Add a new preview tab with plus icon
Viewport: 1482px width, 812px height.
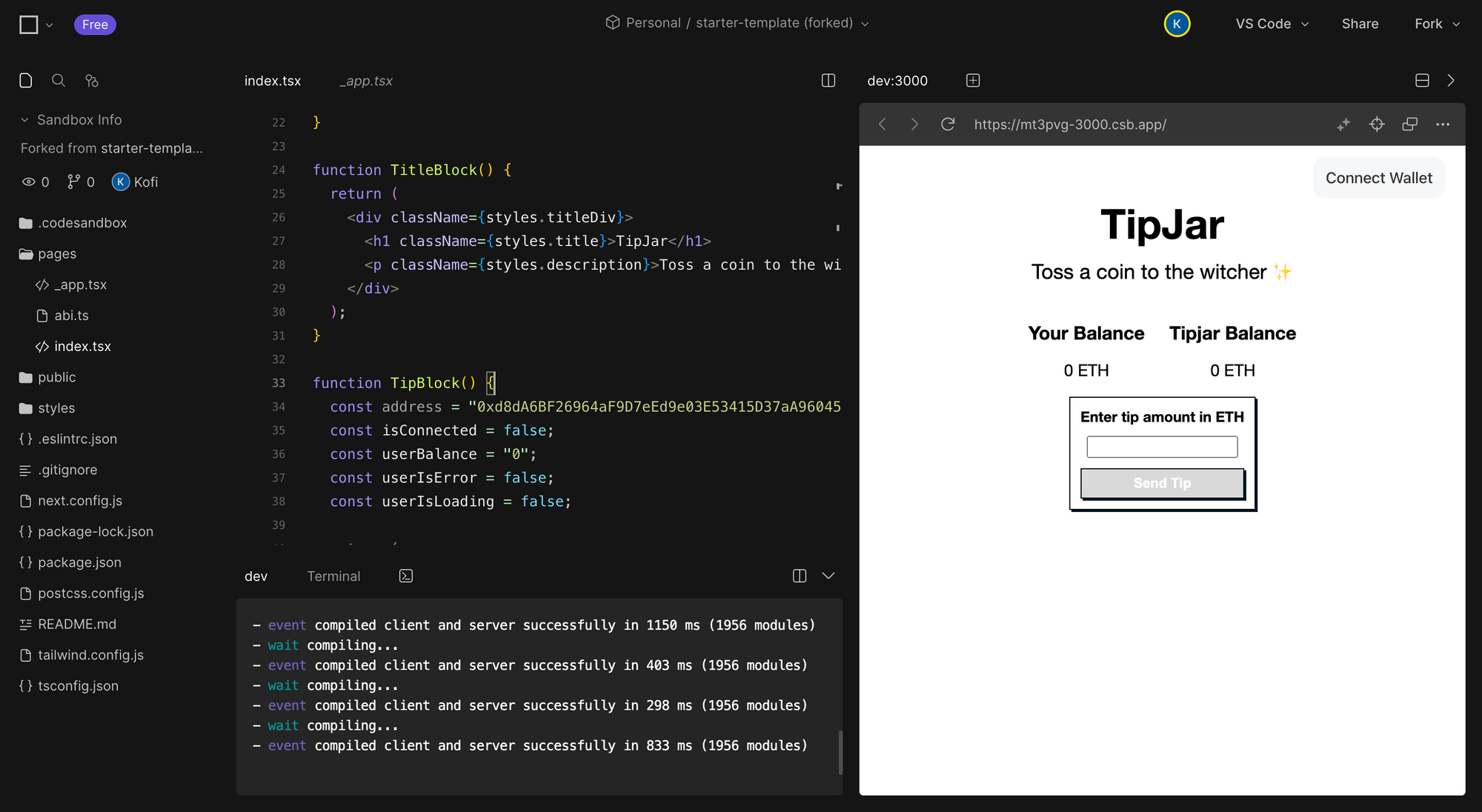[x=973, y=81]
